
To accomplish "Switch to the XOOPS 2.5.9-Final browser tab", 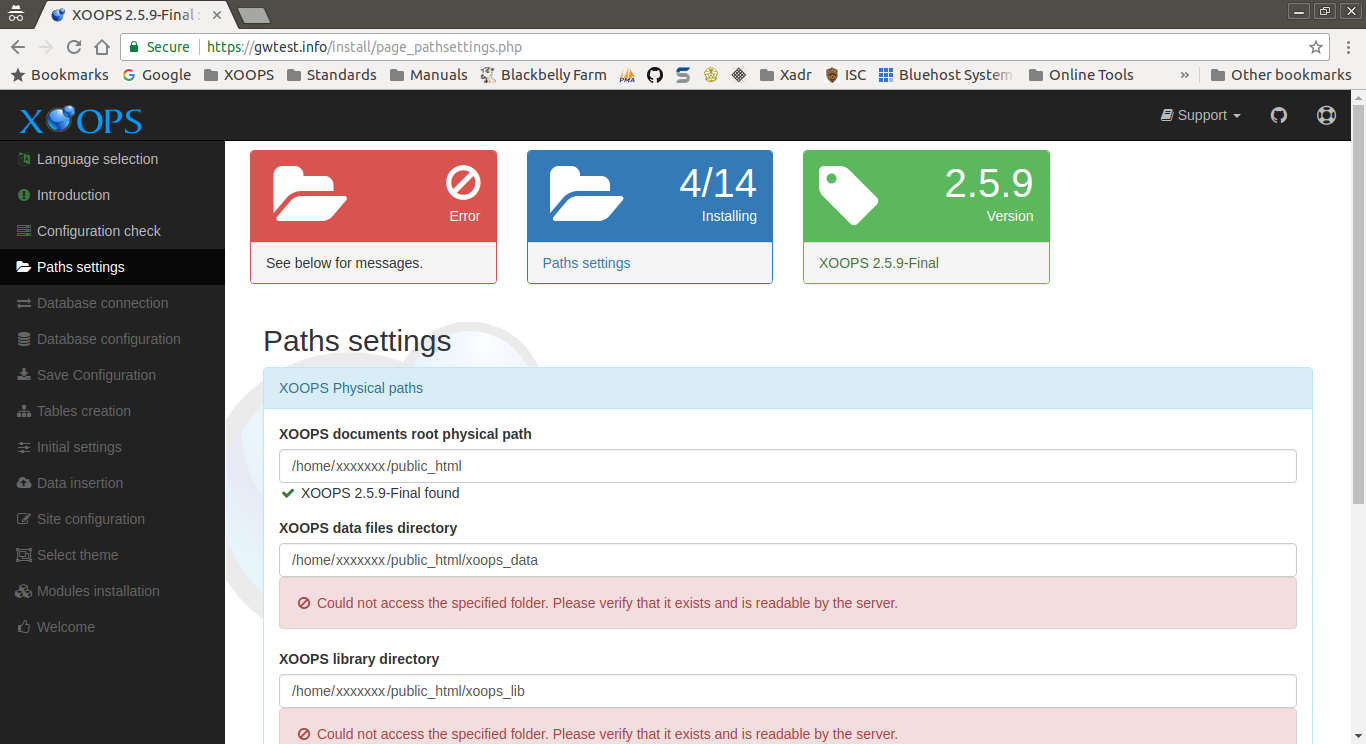I will coord(115,14).
